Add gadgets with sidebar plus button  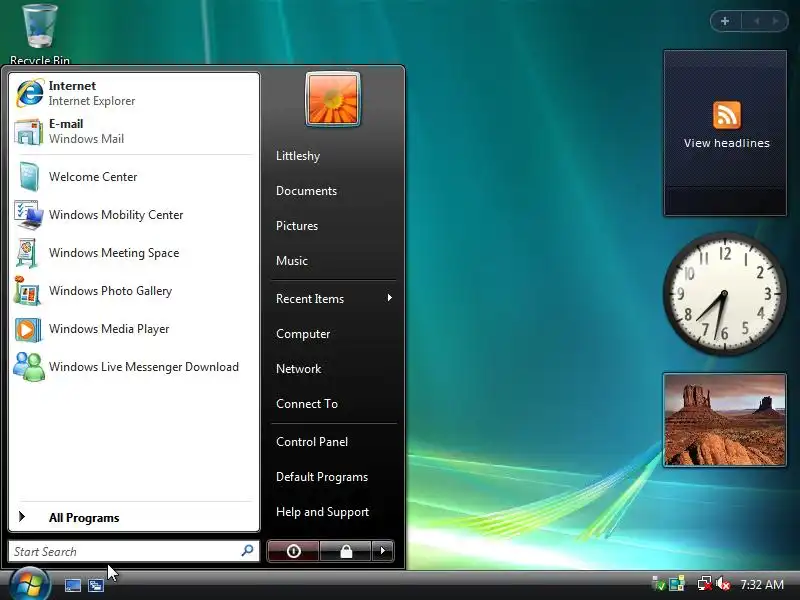[725, 21]
